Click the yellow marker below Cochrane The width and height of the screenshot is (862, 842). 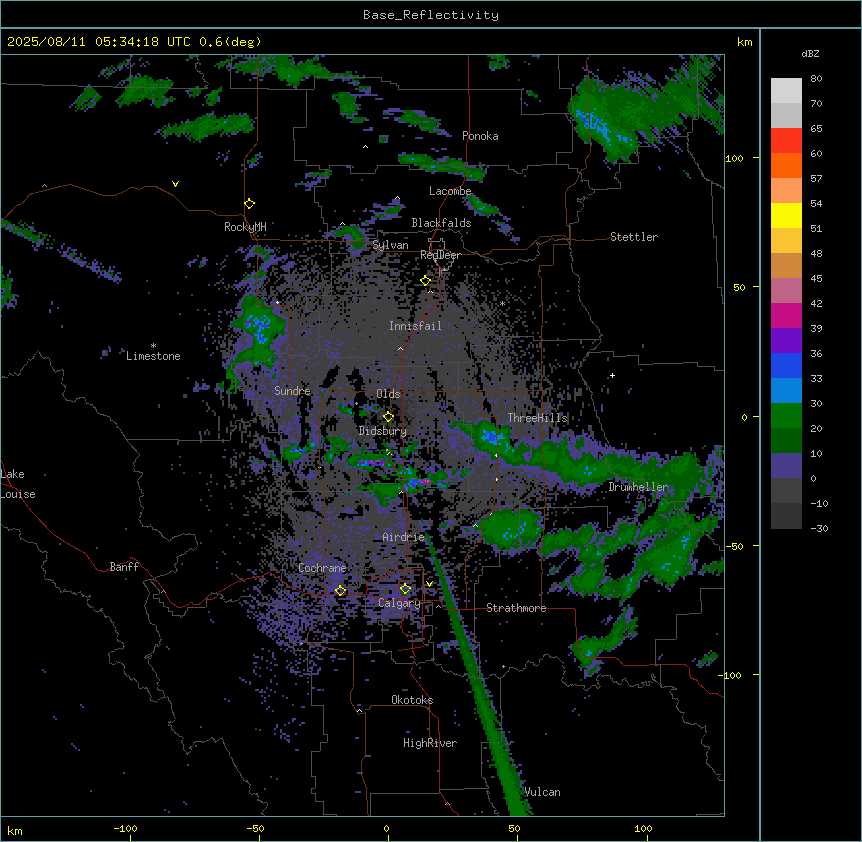tap(340, 591)
